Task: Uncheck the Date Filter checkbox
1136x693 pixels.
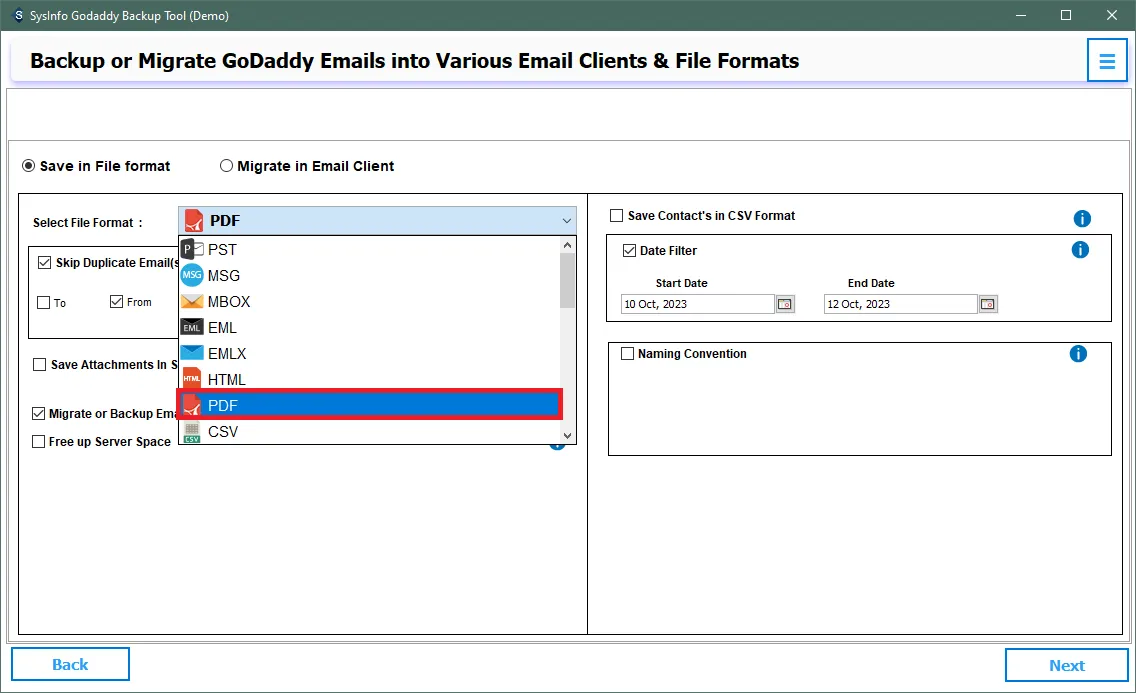Action: 629,251
